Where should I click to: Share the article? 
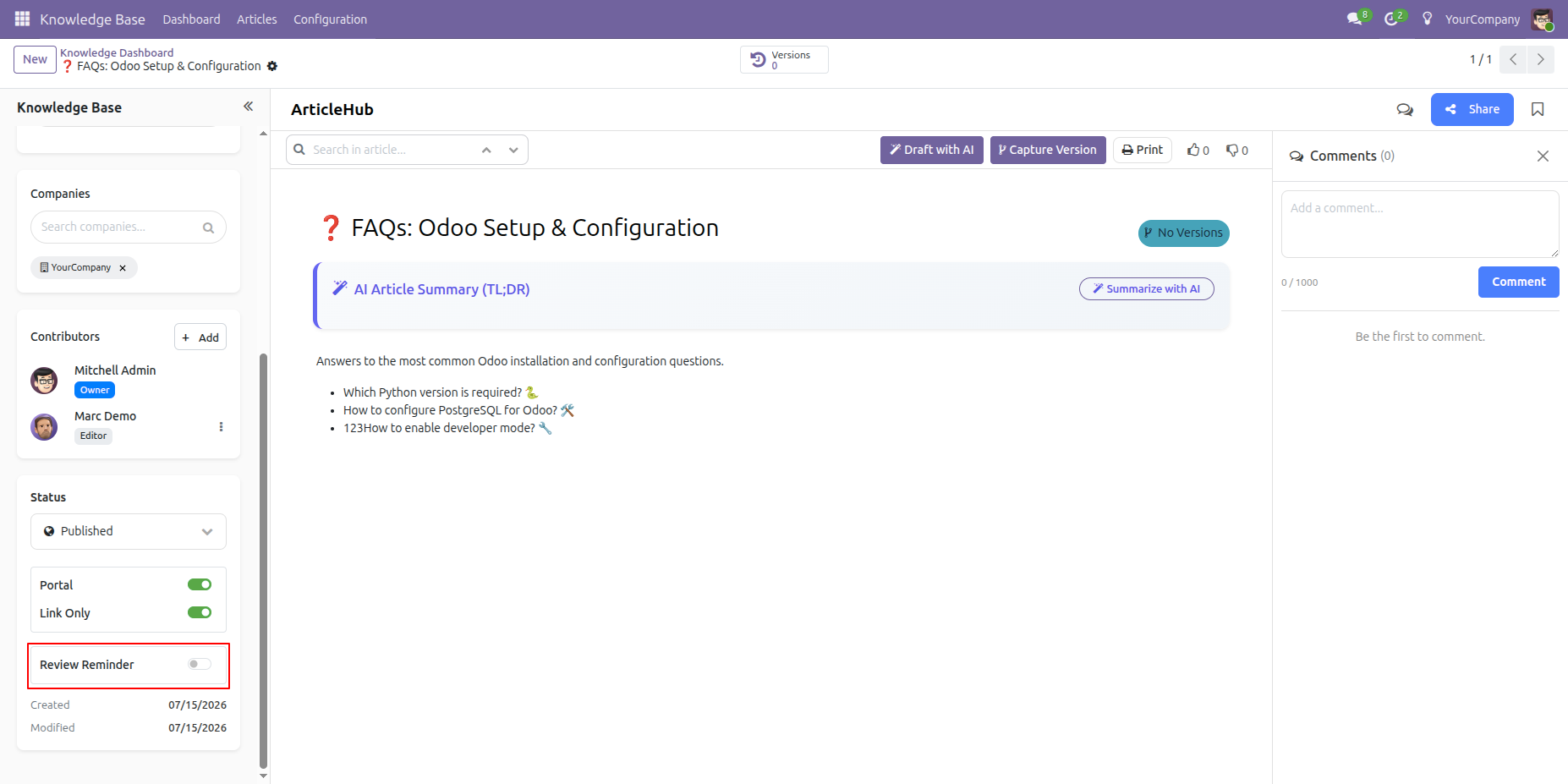[1472, 109]
